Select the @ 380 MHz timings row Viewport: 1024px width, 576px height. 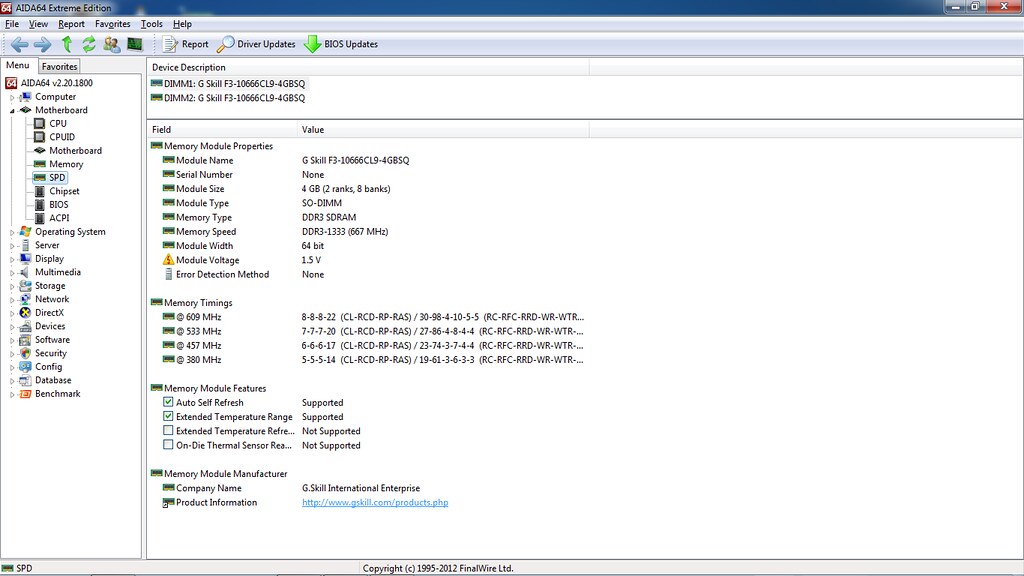[372, 360]
